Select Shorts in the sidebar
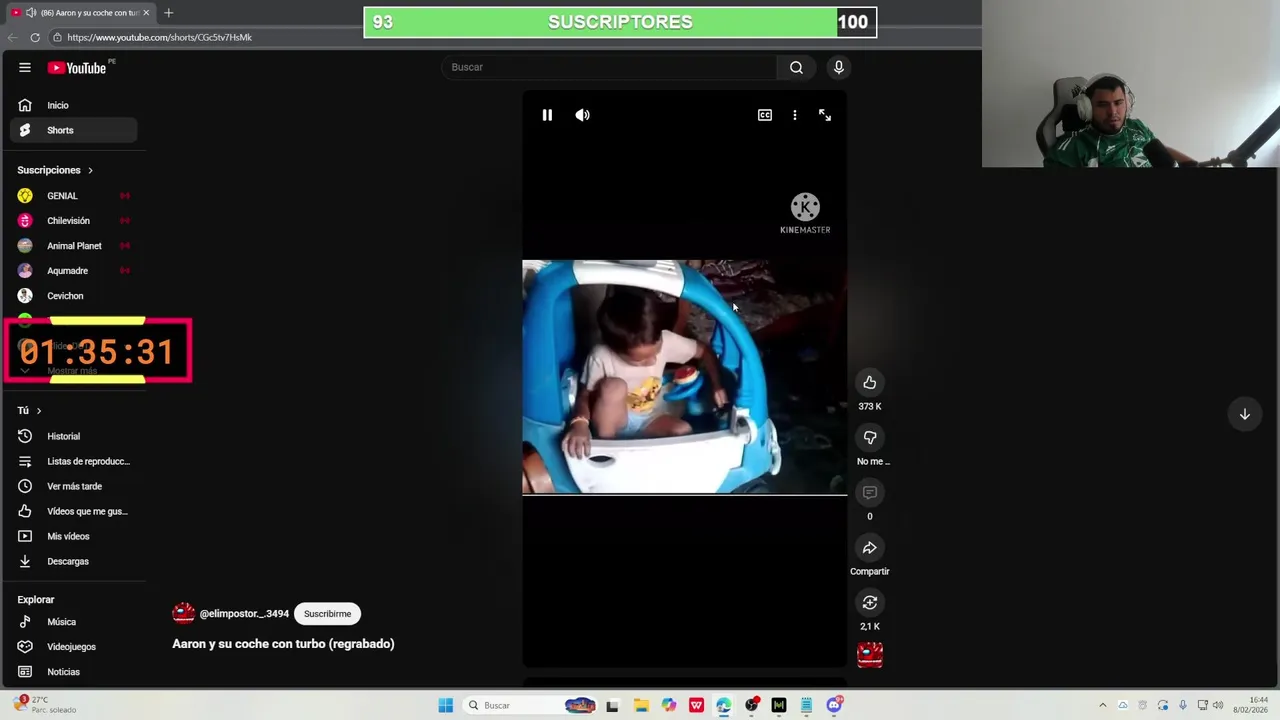 pyautogui.click(x=74, y=130)
